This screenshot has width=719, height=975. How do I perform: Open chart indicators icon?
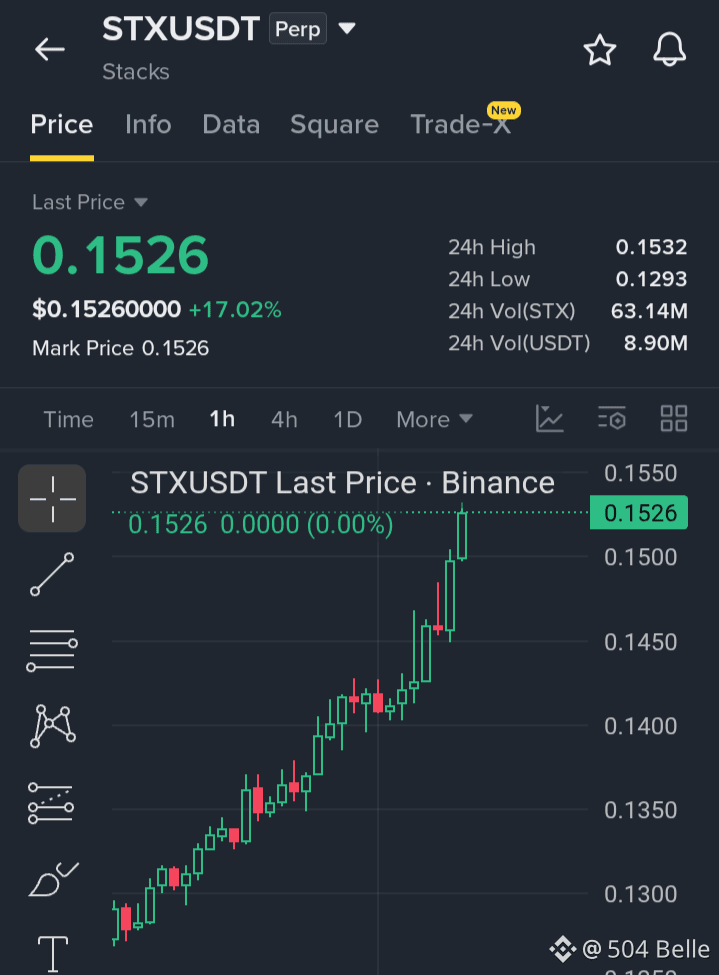point(549,418)
